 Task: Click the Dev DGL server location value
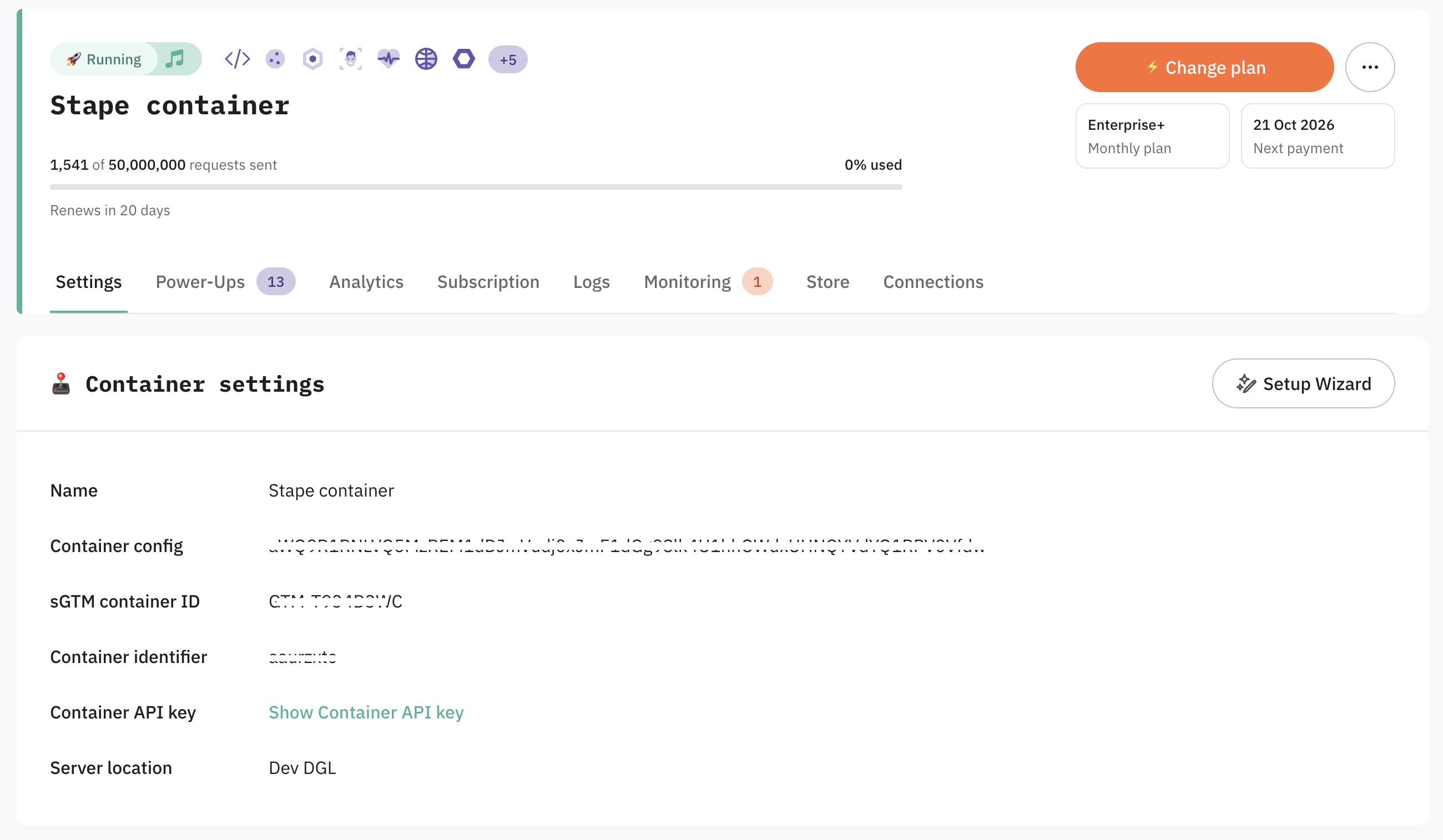(302, 767)
